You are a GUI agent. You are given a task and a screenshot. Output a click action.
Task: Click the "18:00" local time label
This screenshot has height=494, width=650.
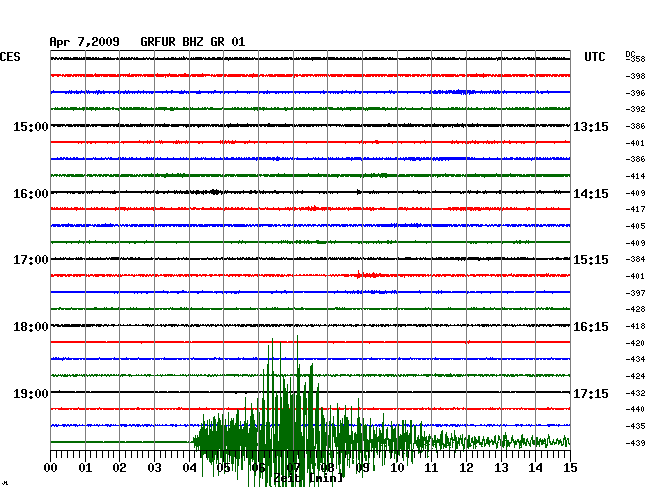[31, 327]
